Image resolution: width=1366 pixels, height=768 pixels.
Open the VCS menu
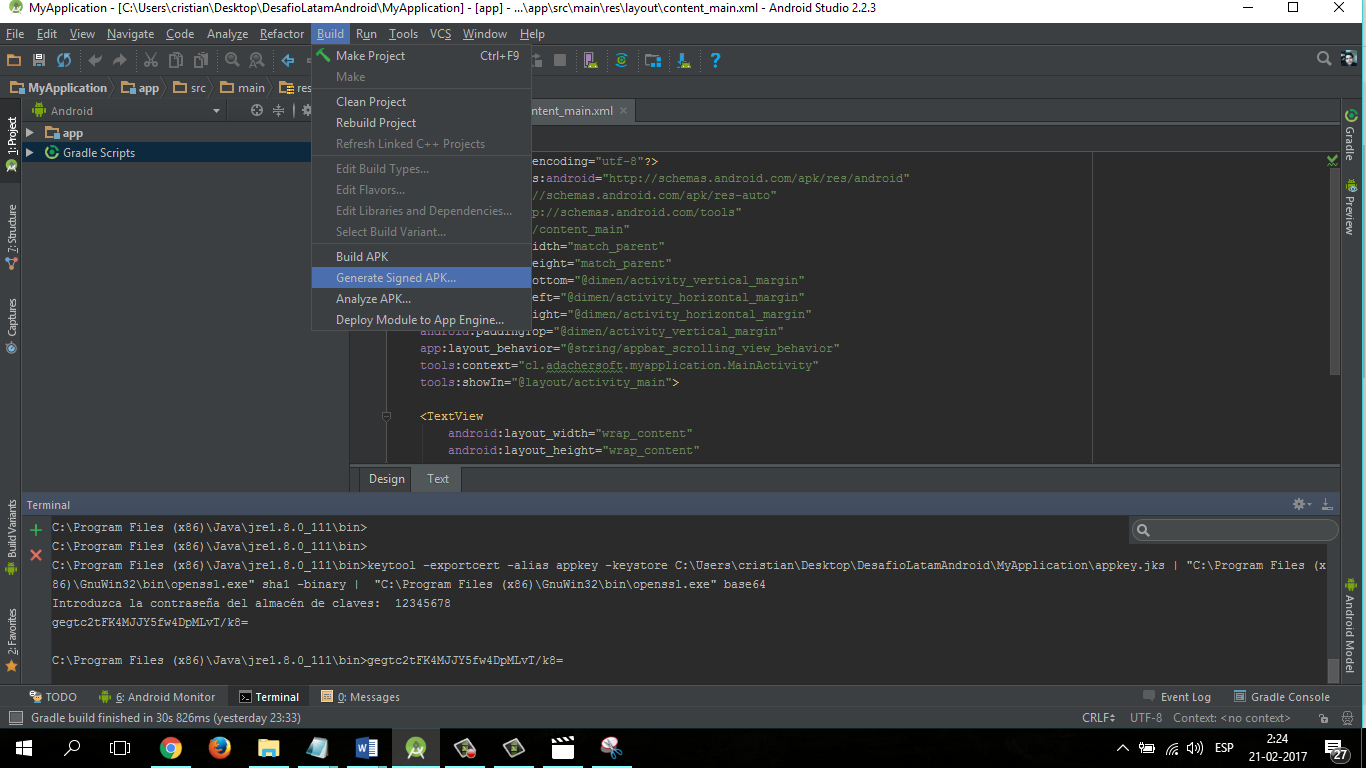pos(440,34)
